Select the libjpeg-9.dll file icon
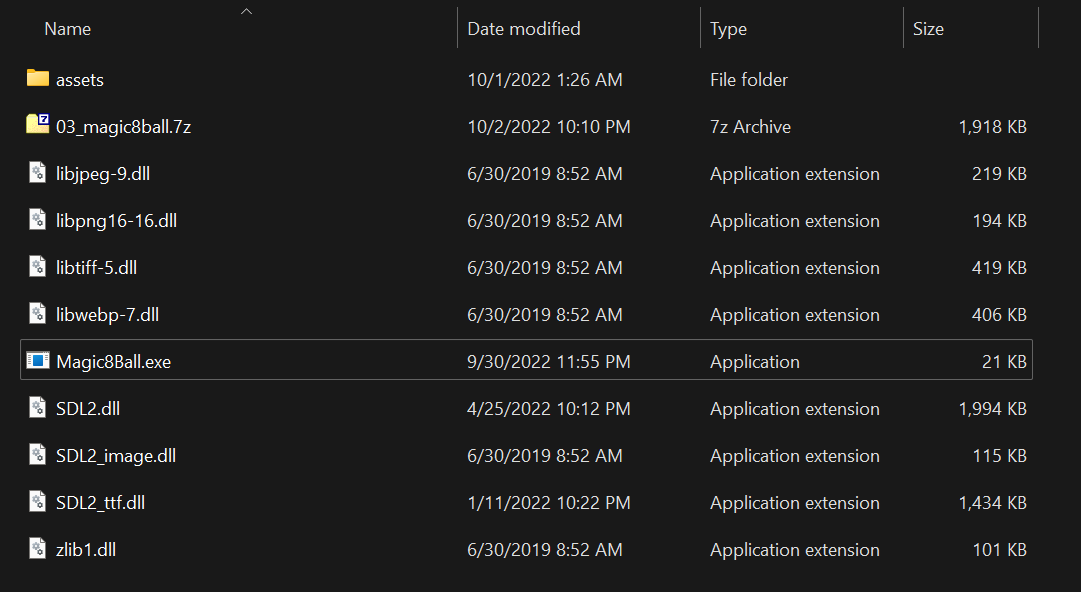 (x=37, y=173)
